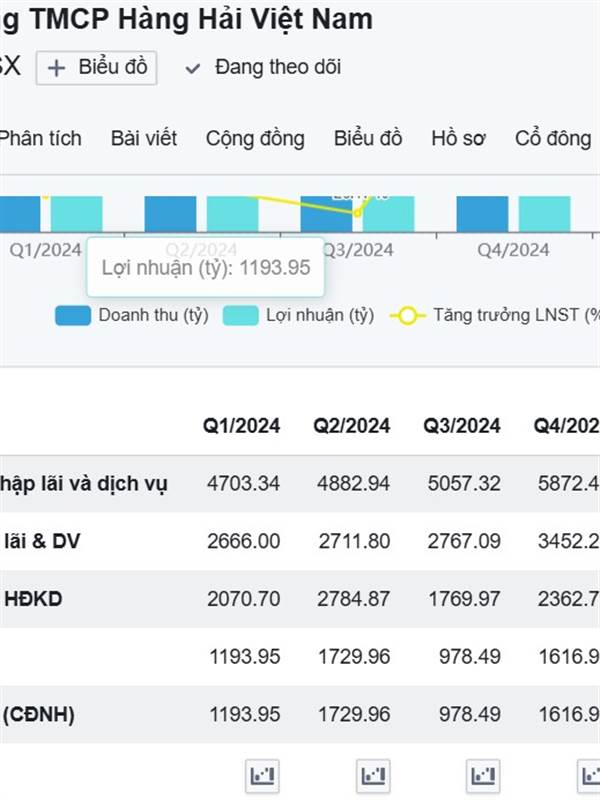
Task: Open the Hồ sơ tab
Action: 458,138
